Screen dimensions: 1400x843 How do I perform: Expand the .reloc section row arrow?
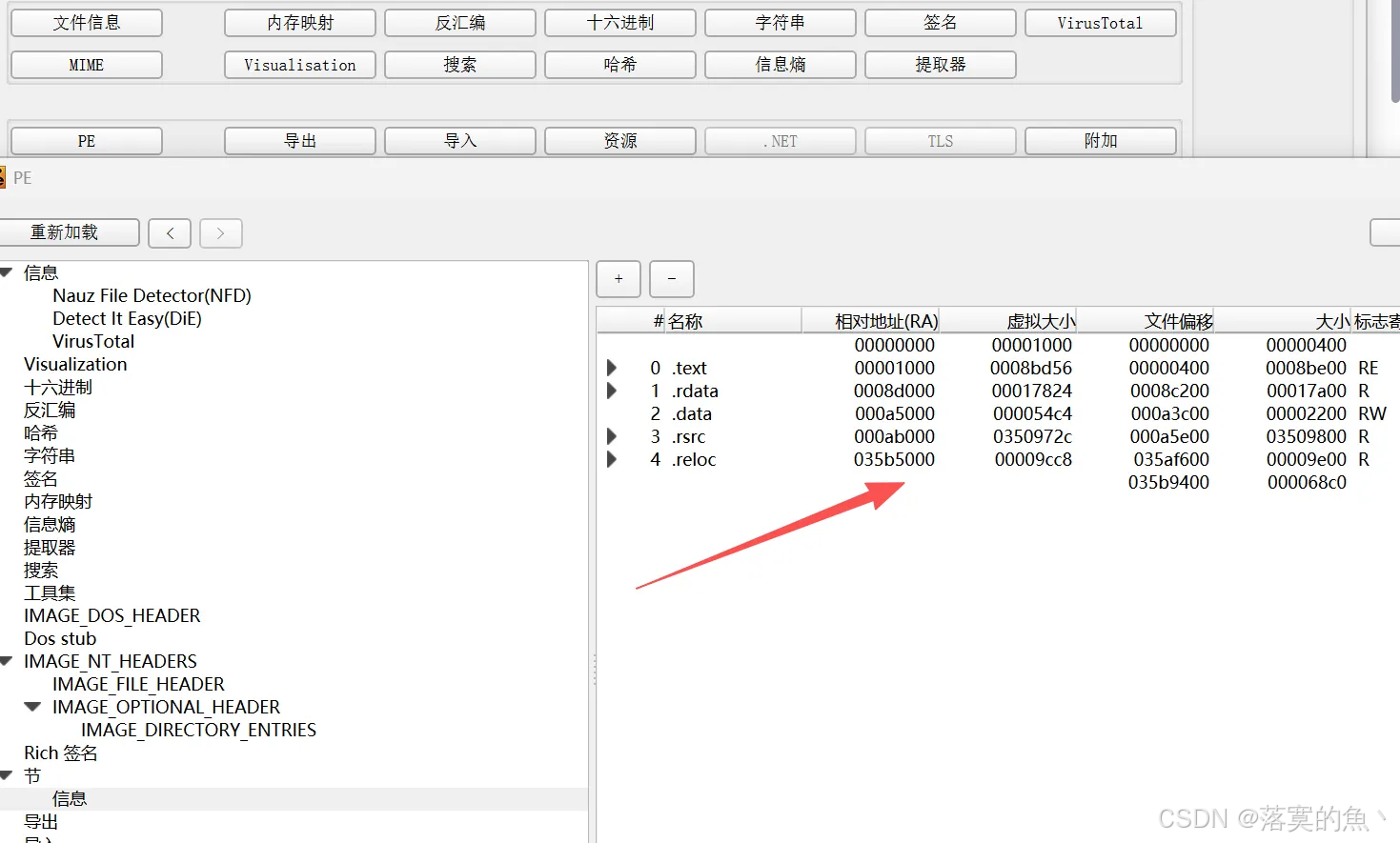pos(612,459)
